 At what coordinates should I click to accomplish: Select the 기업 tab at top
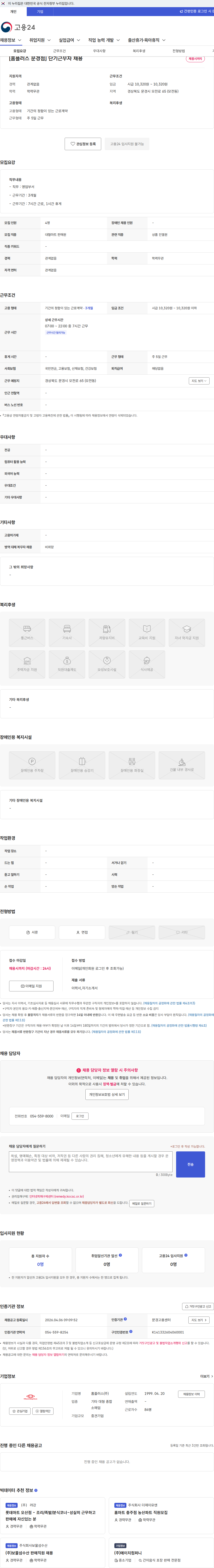click(40, 12)
